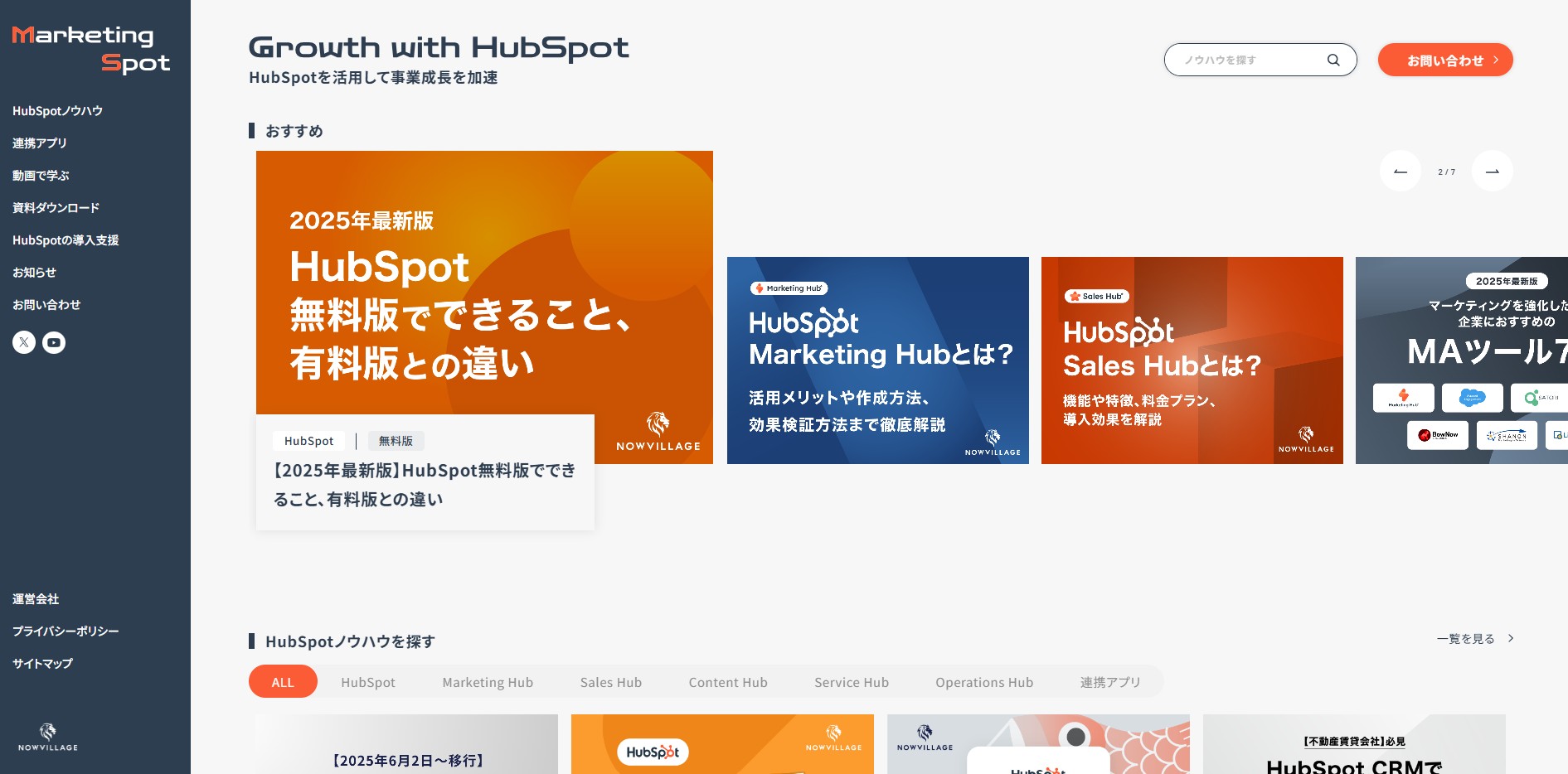Open the サイトマップ link
The image size is (1568, 774).
[42, 664]
